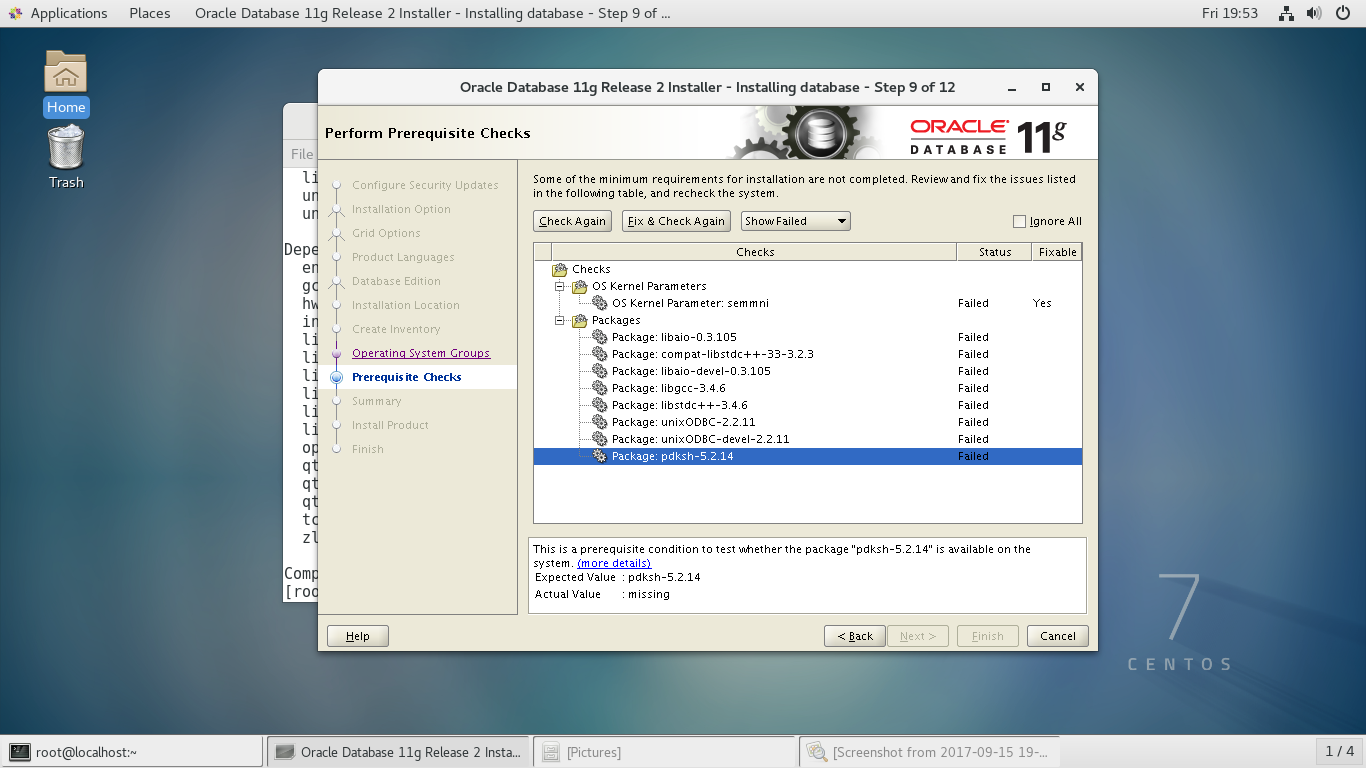The height and width of the screenshot is (768, 1366).
Task: Select row Package: libaio-0.3.105
Action: [808, 337]
